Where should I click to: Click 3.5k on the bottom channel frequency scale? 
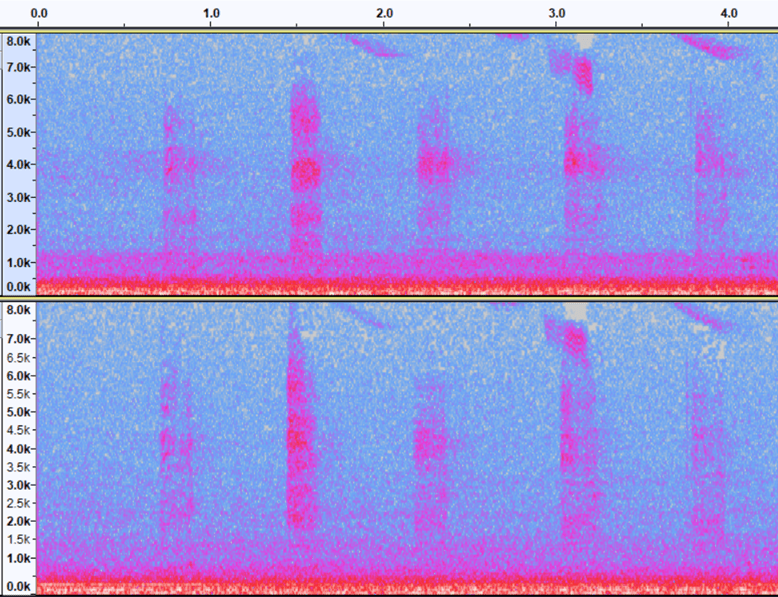(x=19, y=467)
